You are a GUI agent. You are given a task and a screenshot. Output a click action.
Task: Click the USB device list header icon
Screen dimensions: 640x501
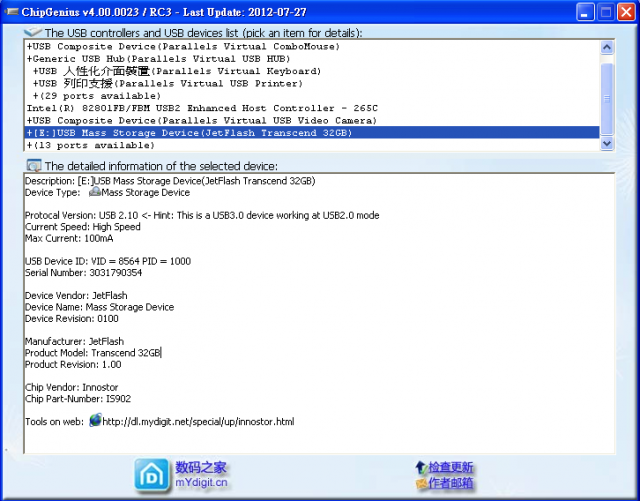[x=33, y=32]
